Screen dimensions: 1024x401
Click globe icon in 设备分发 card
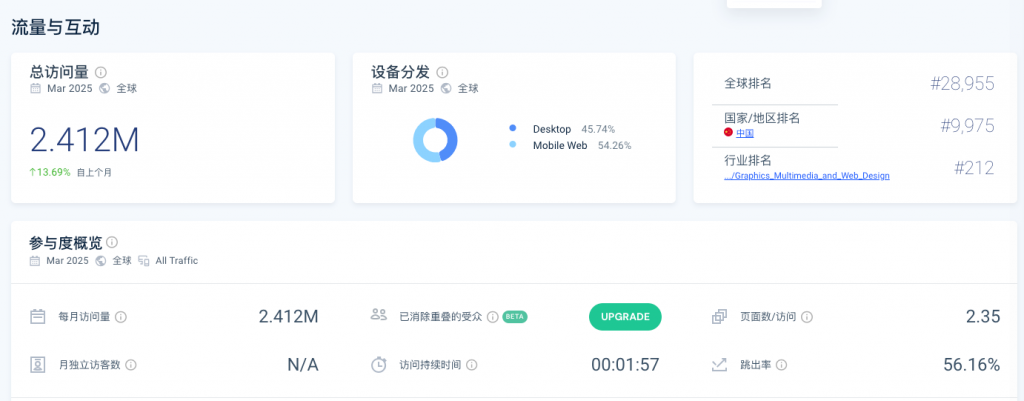point(446,89)
